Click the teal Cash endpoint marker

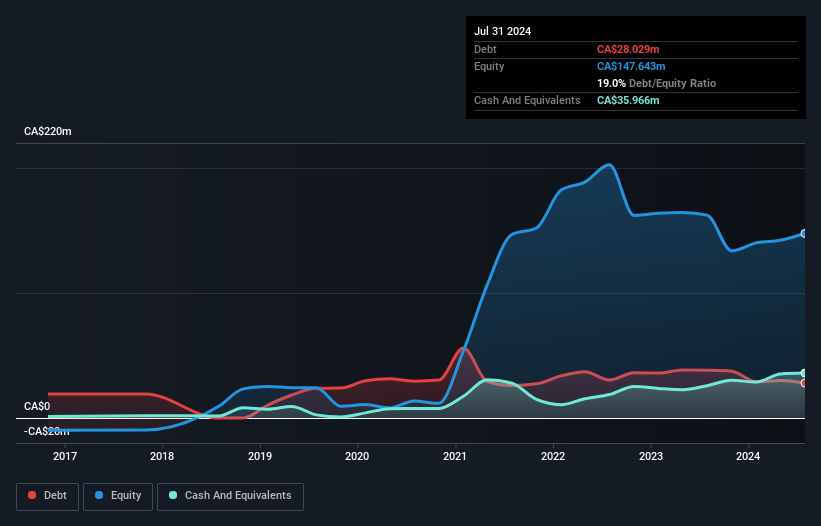(804, 373)
